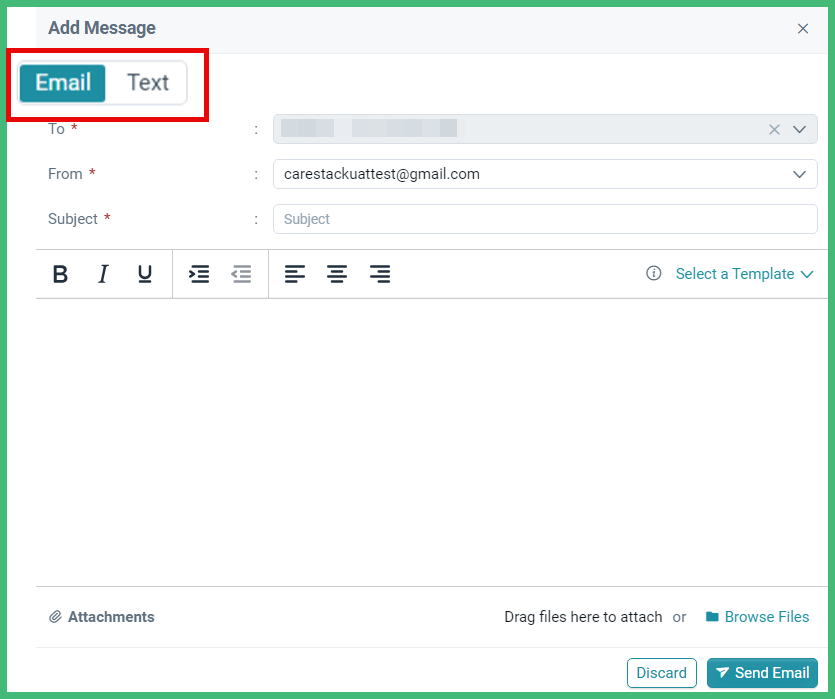
Task: Clear the recipient in the To field
Action: click(x=774, y=129)
